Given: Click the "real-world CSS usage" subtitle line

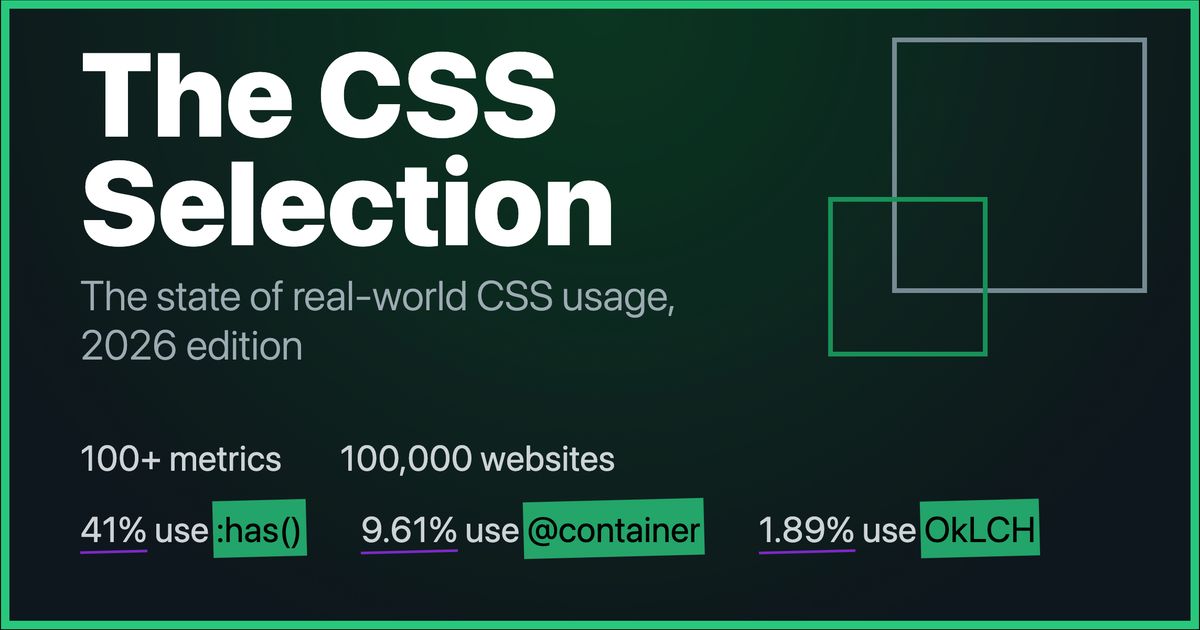Looking at the screenshot, I should click(x=380, y=297).
